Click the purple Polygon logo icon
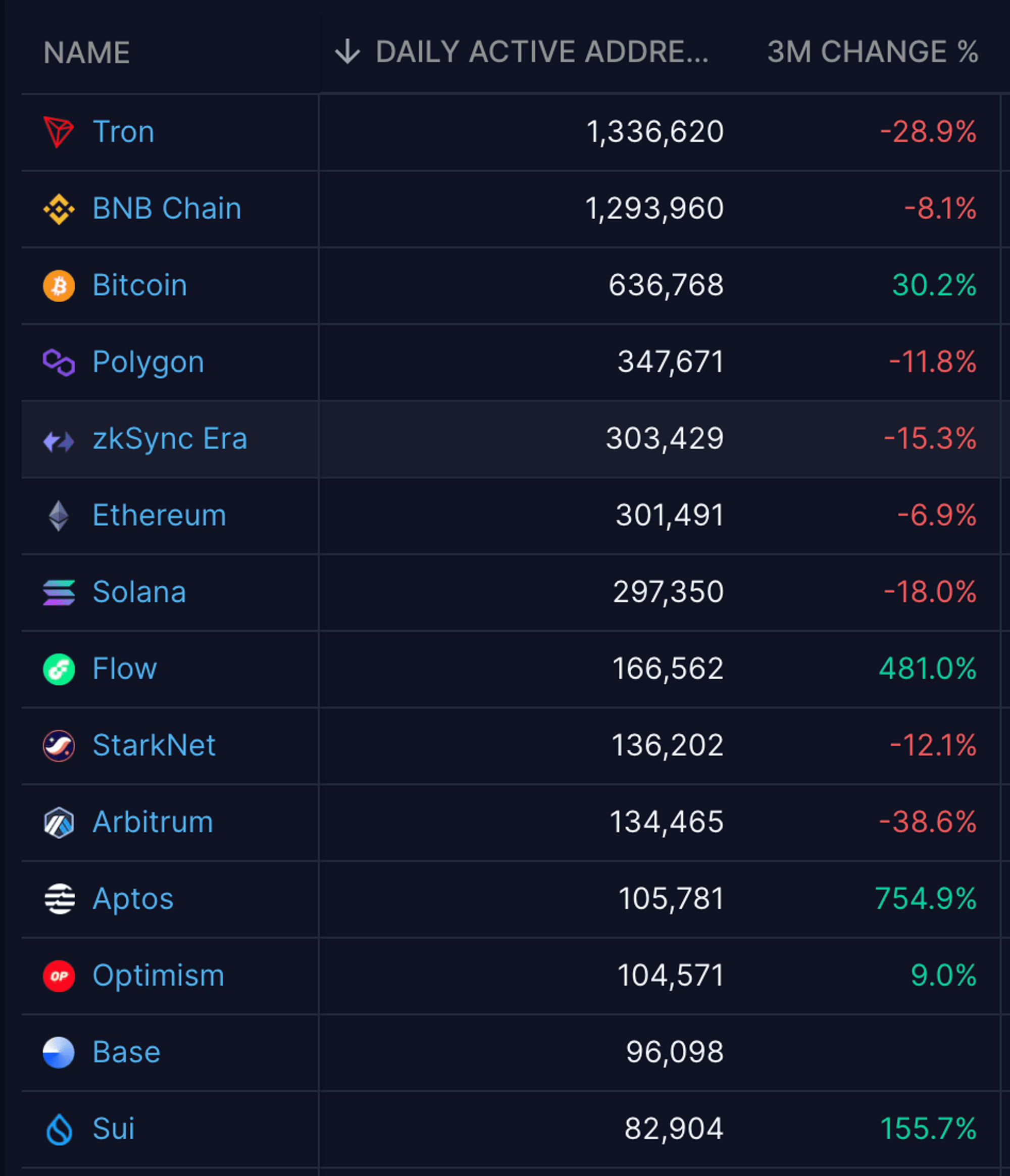This screenshot has height=1176, width=1010. [x=59, y=362]
